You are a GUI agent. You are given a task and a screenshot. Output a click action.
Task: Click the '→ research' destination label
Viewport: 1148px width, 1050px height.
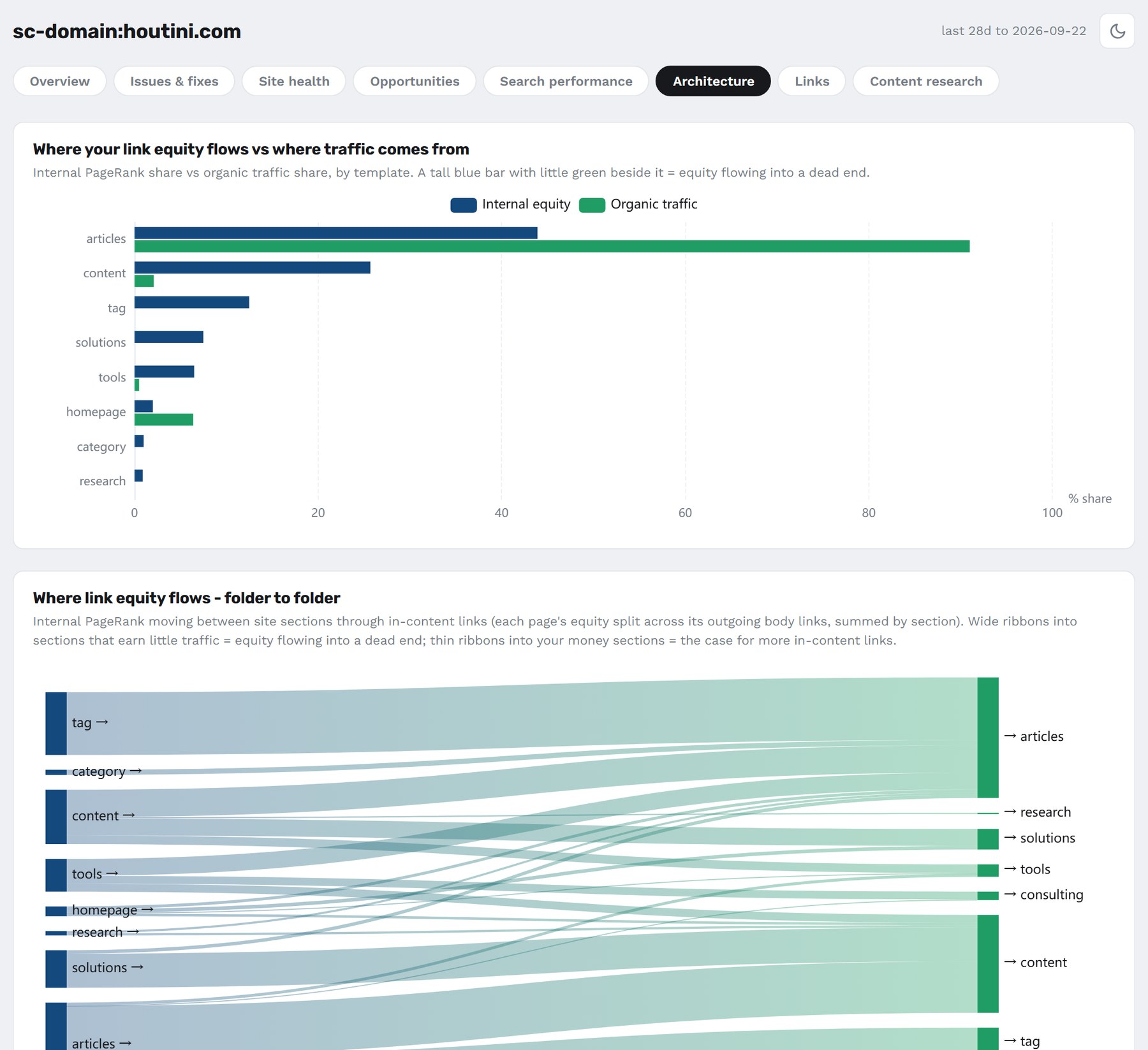click(1037, 812)
